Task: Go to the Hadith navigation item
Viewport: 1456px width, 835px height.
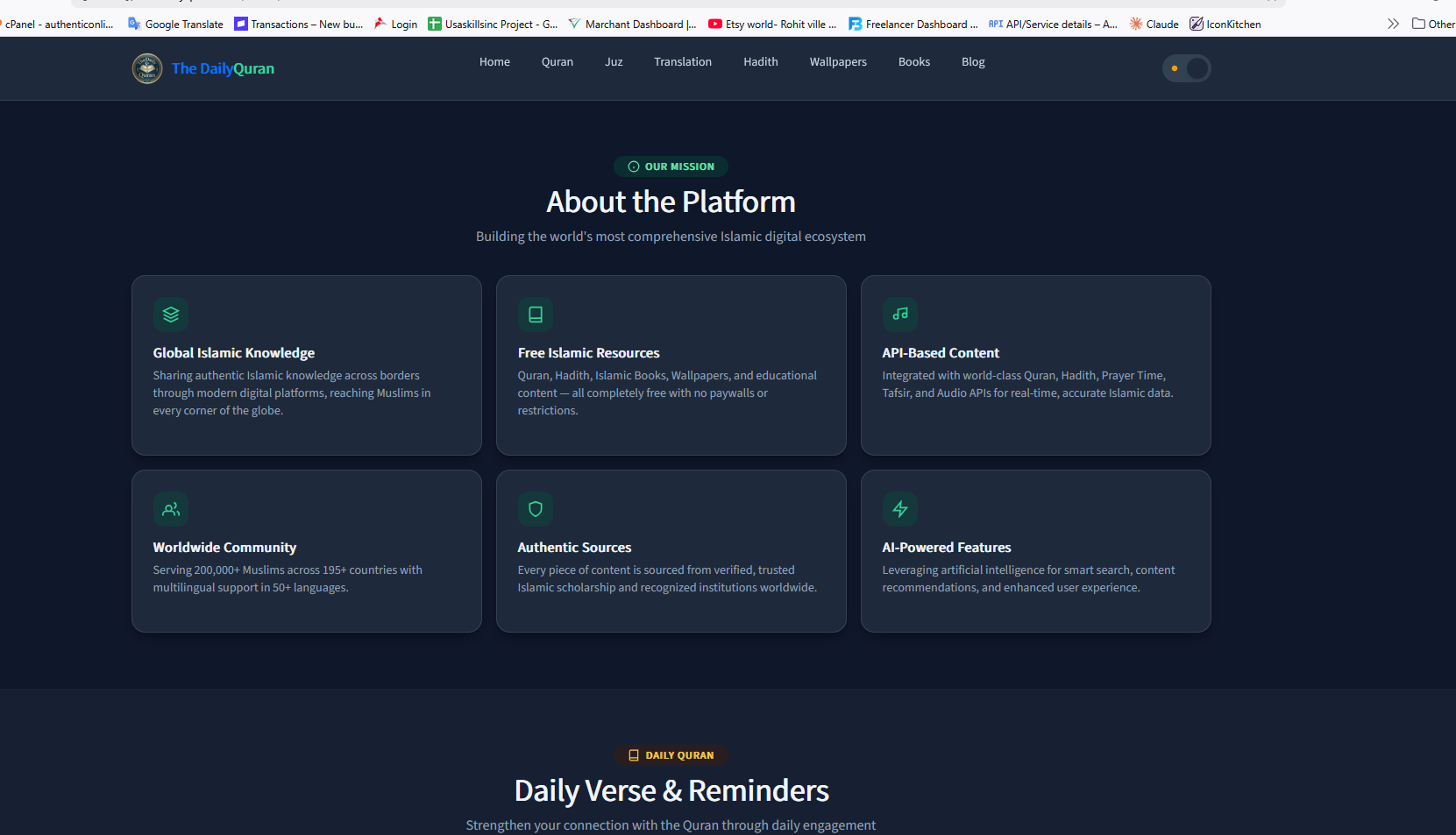Action: 761,62
